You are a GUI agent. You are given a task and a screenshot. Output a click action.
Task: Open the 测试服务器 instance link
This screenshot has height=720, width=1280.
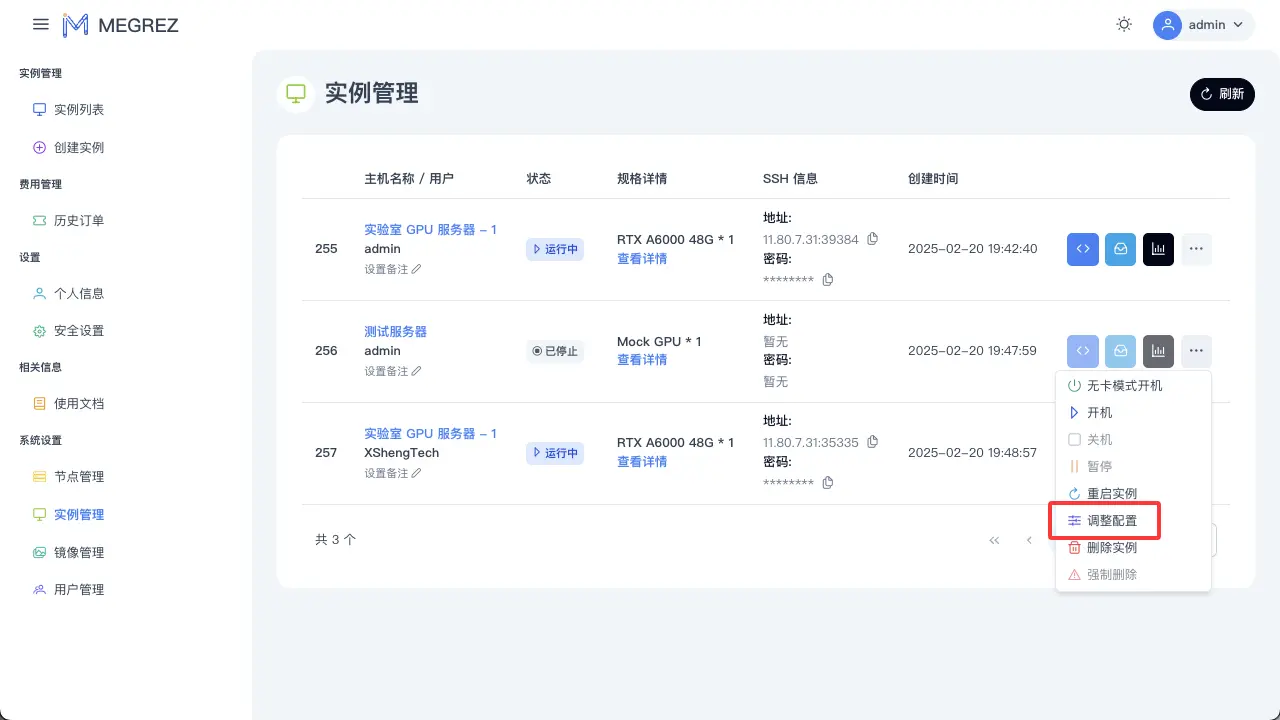(395, 331)
